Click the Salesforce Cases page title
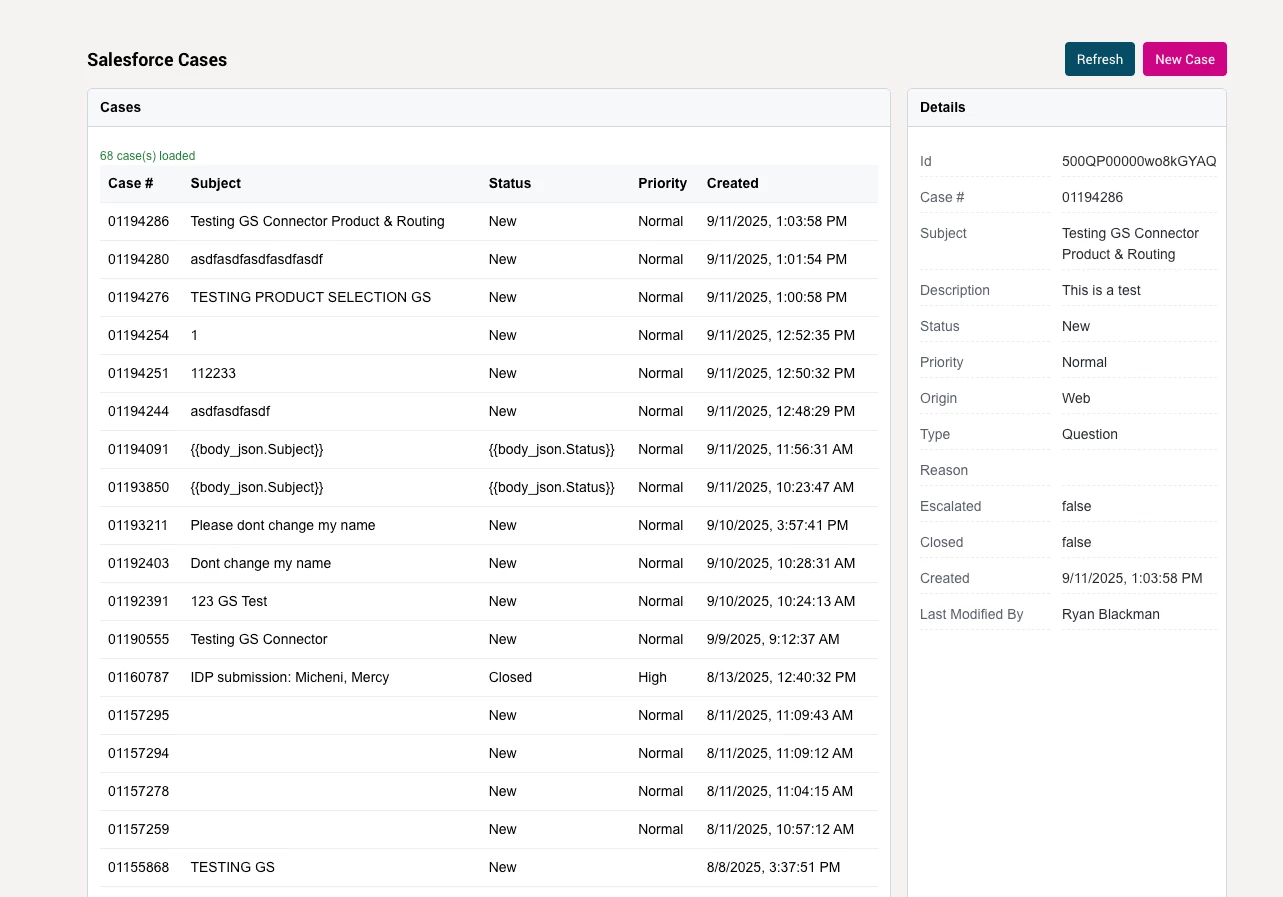Image resolution: width=1283 pixels, height=897 pixels. click(x=157, y=60)
